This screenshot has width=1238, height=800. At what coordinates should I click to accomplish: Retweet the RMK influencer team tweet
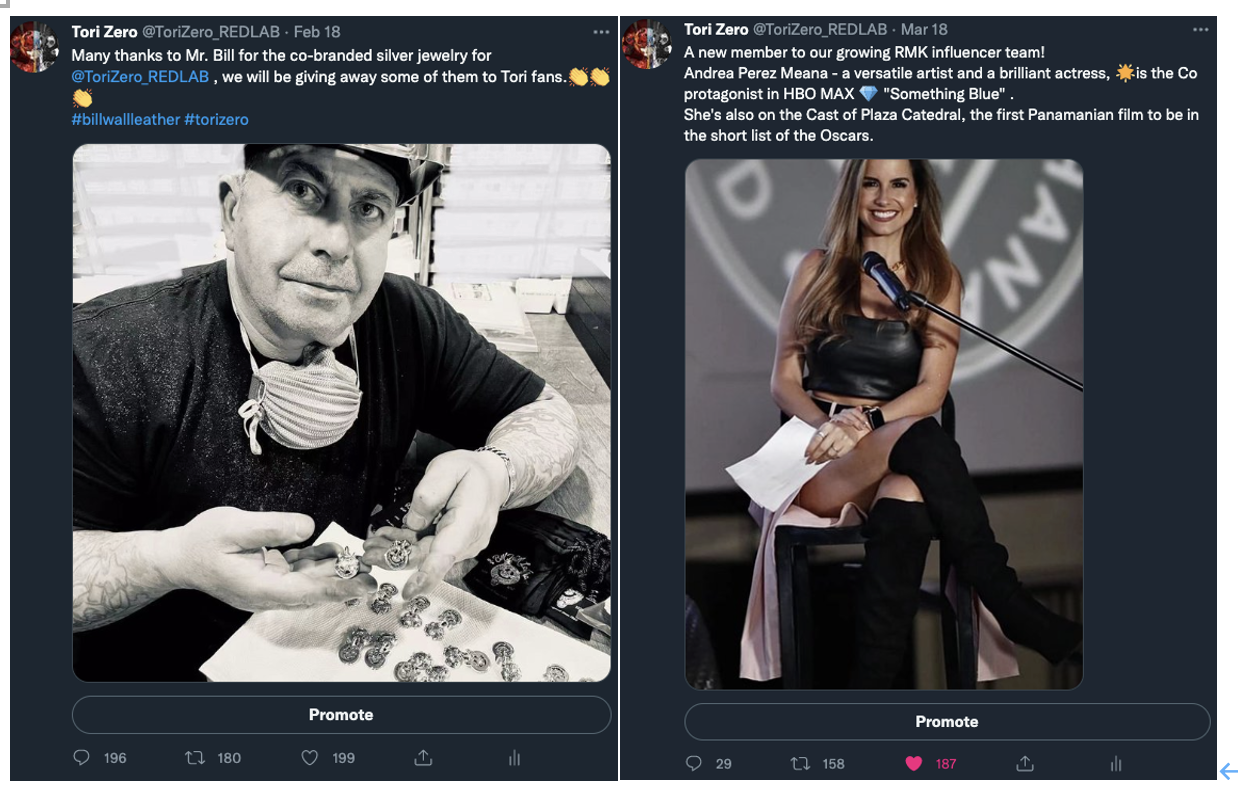click(x=800, y=764)
